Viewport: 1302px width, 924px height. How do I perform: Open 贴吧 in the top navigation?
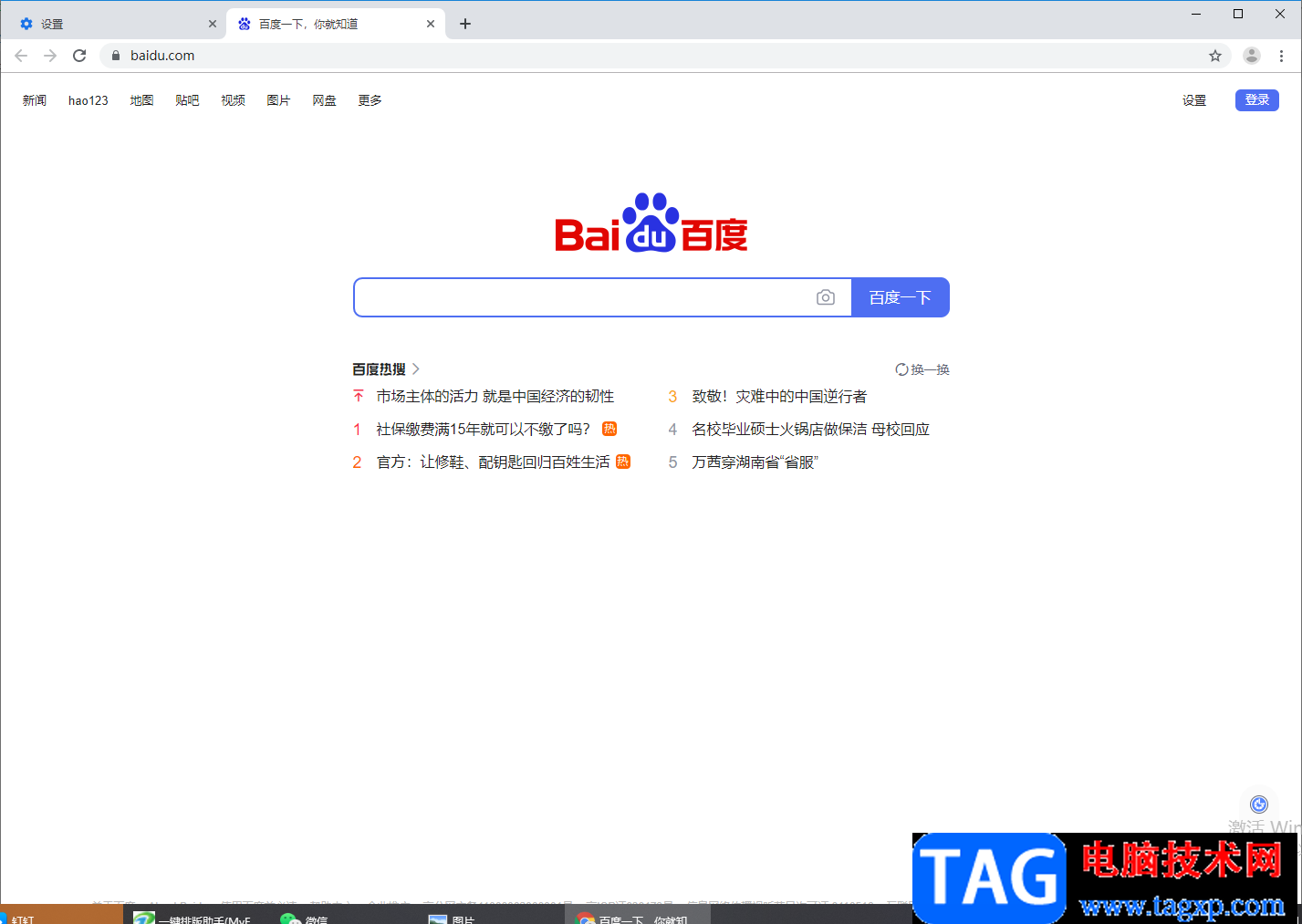pos(187,100)
